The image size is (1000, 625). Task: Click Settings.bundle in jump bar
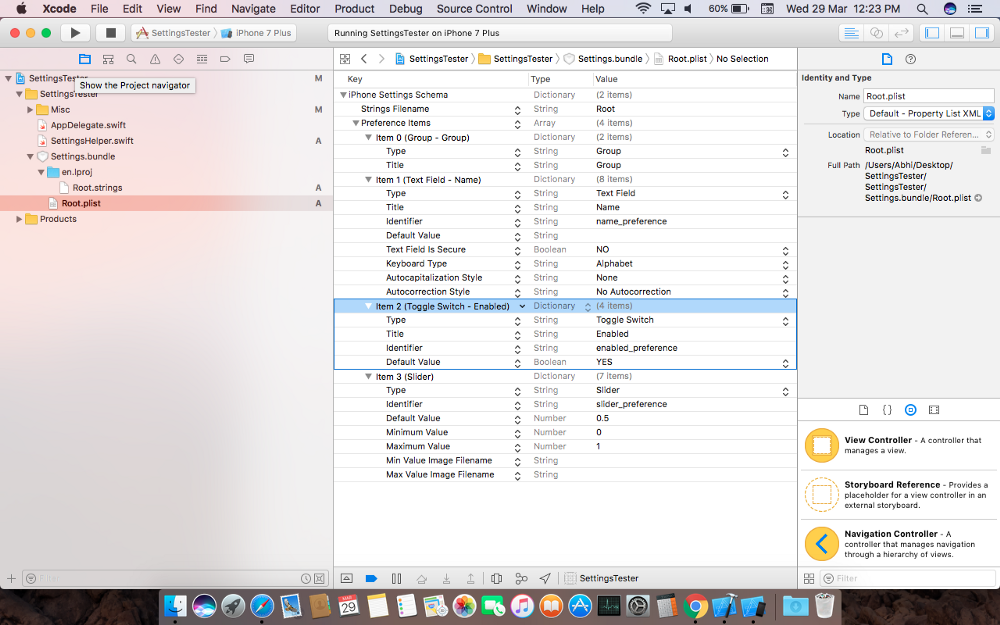click(x=603, y=59)
